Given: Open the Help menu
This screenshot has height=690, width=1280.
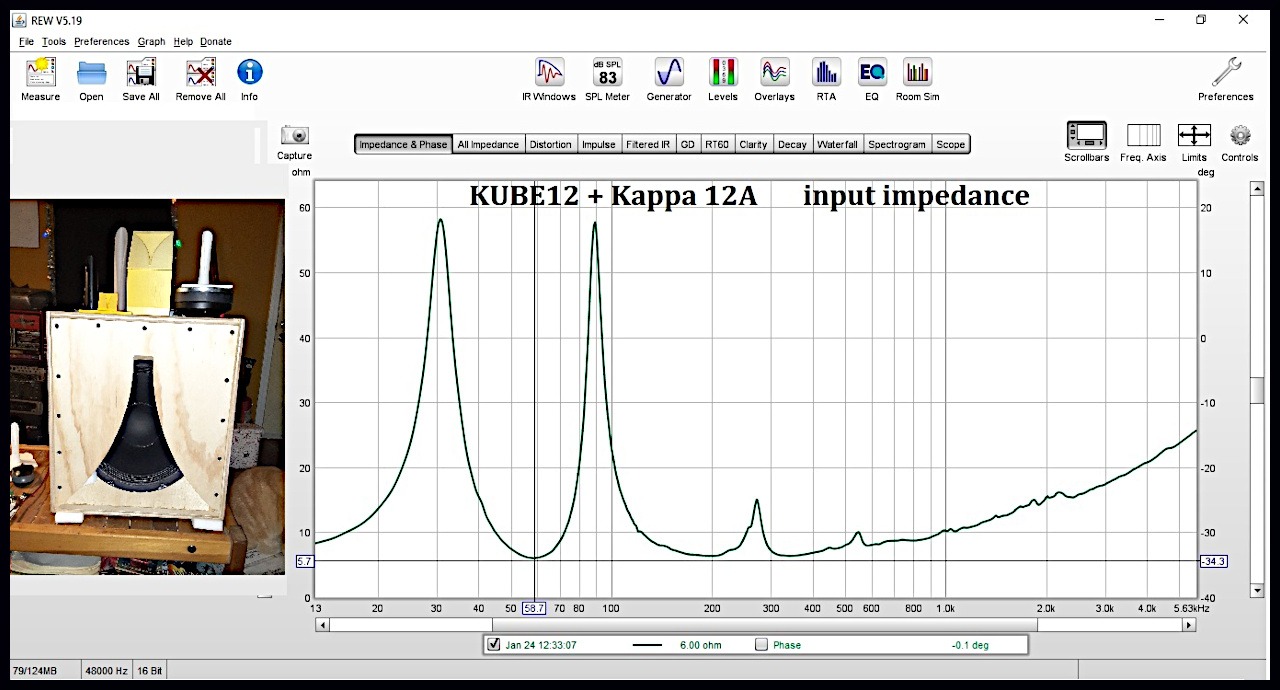Looking at the screenshot, I should [x=183, y=42].
